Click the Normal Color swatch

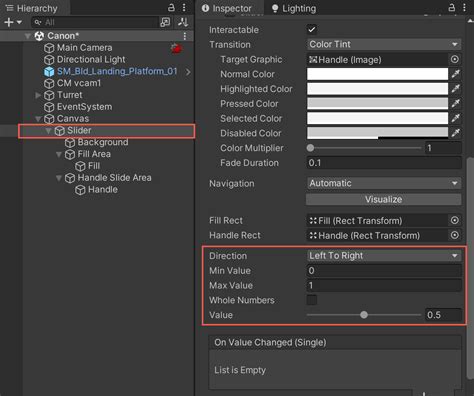click(x=377, y=74)
